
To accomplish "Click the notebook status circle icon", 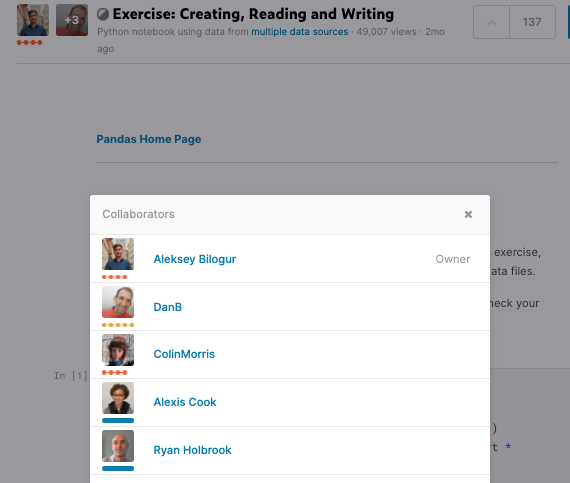I will pyautogui.click(x=103, y=15).
